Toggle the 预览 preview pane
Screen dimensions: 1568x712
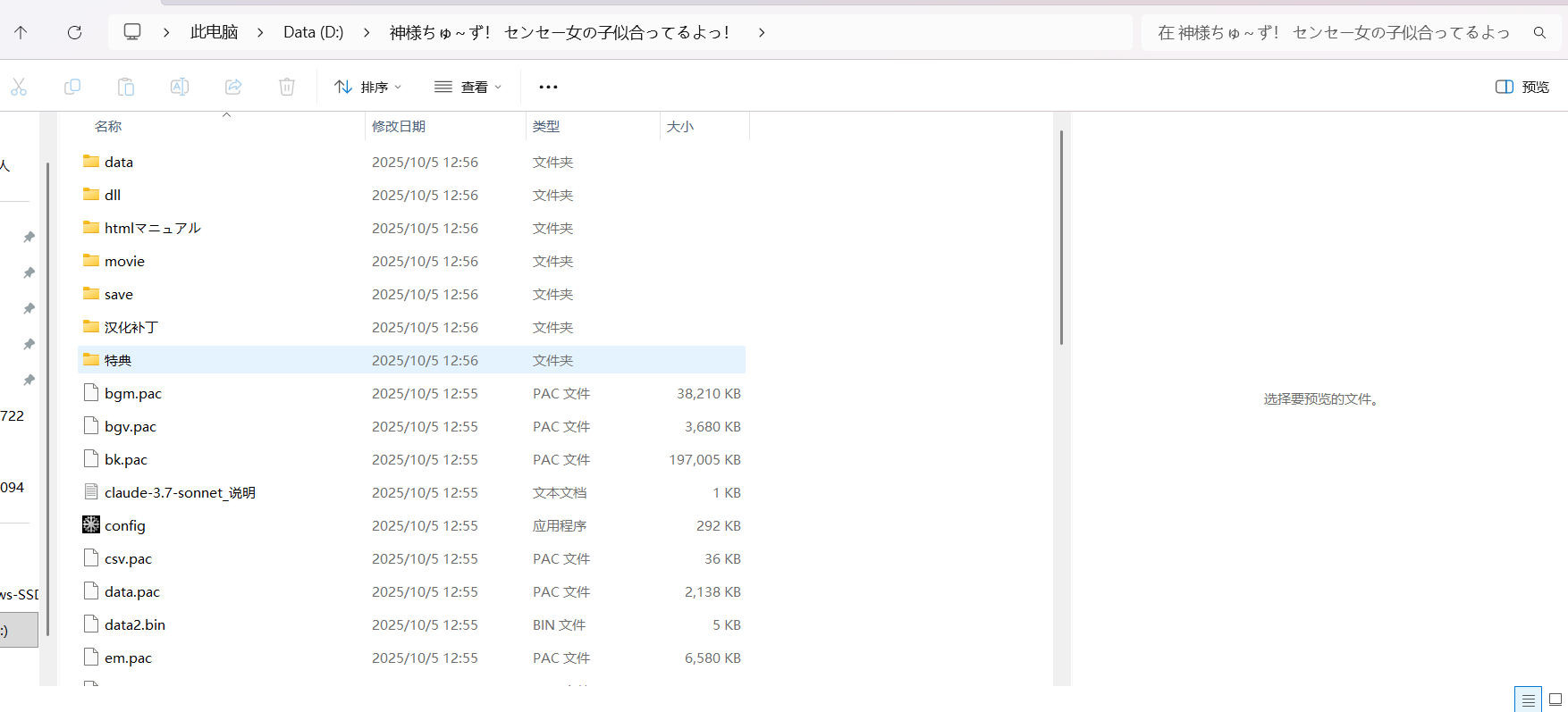pyautogui.click(x=1522, y=87)
